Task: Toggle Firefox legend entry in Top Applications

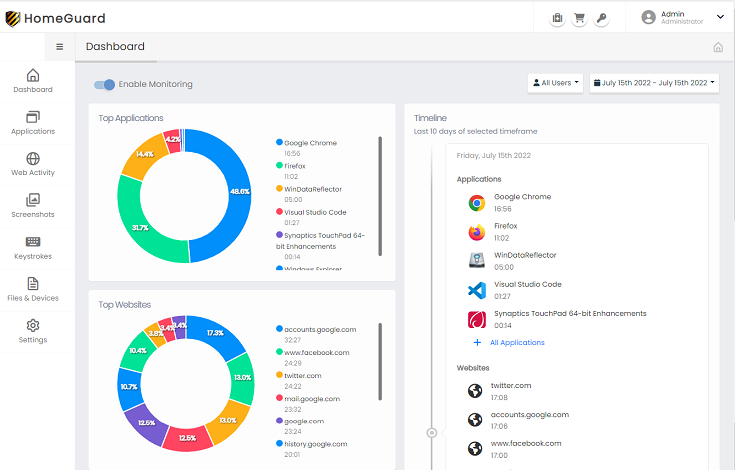Action: click(291, 166)
